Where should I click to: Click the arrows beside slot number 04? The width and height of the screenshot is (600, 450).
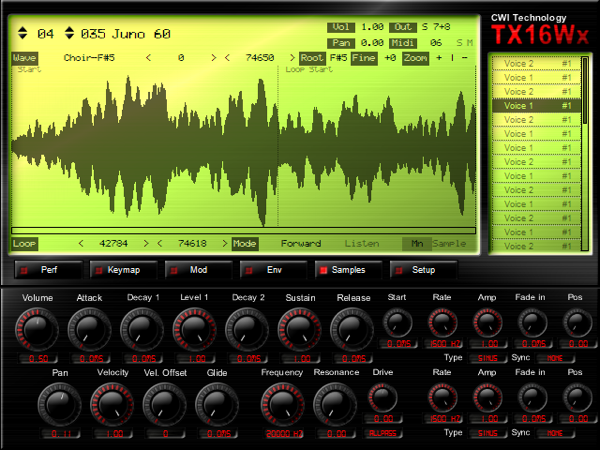pos(23,34)
